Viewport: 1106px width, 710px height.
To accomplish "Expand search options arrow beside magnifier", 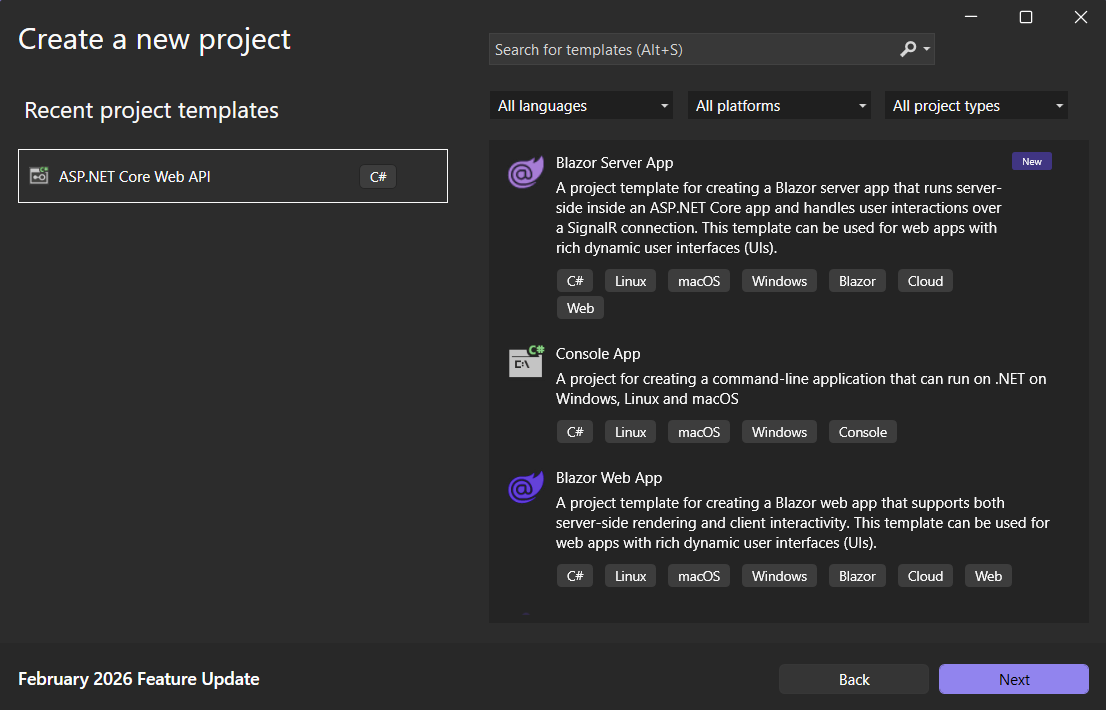I will (x=927, y=49).
